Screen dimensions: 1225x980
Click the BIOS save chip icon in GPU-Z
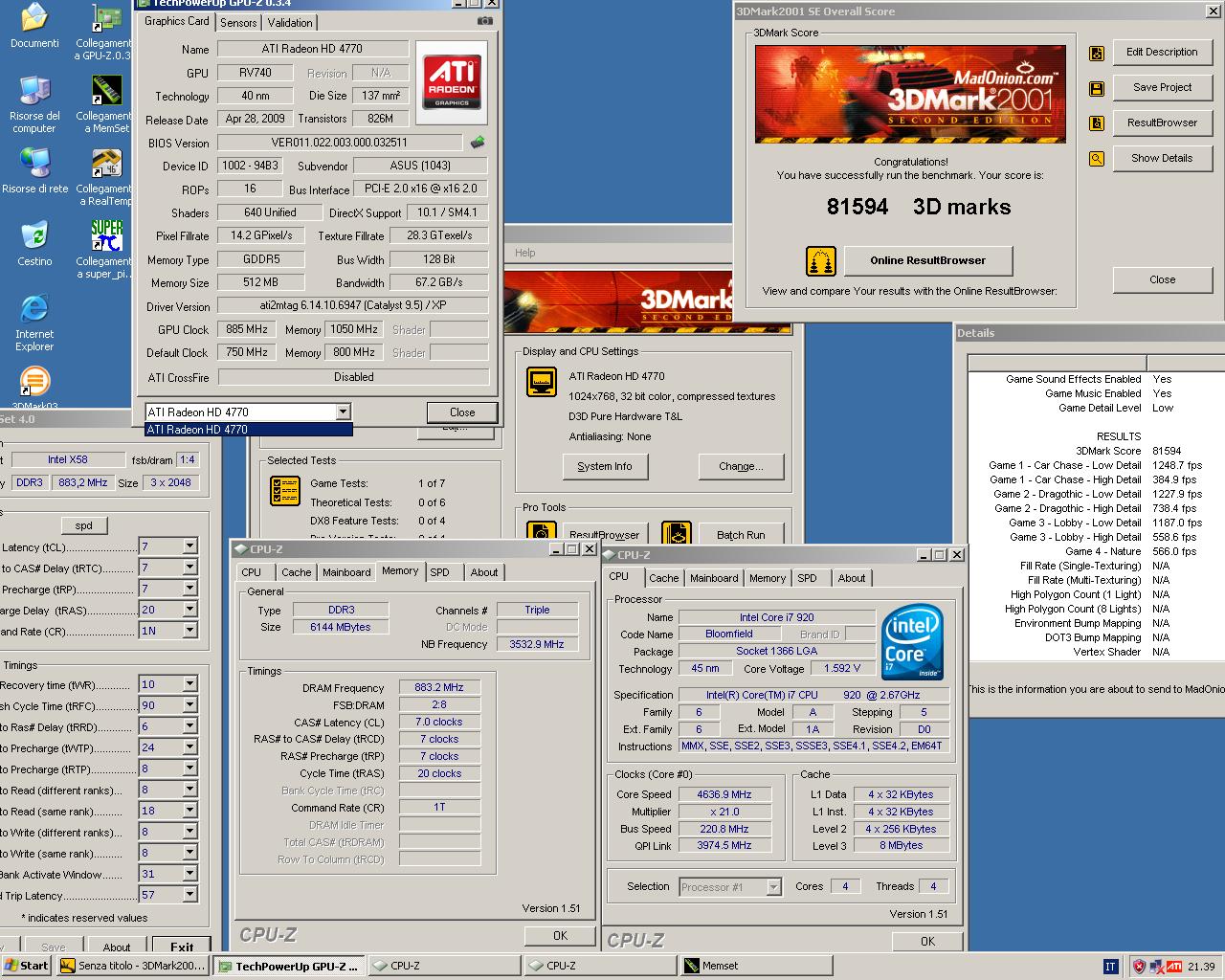pos(477,143)
